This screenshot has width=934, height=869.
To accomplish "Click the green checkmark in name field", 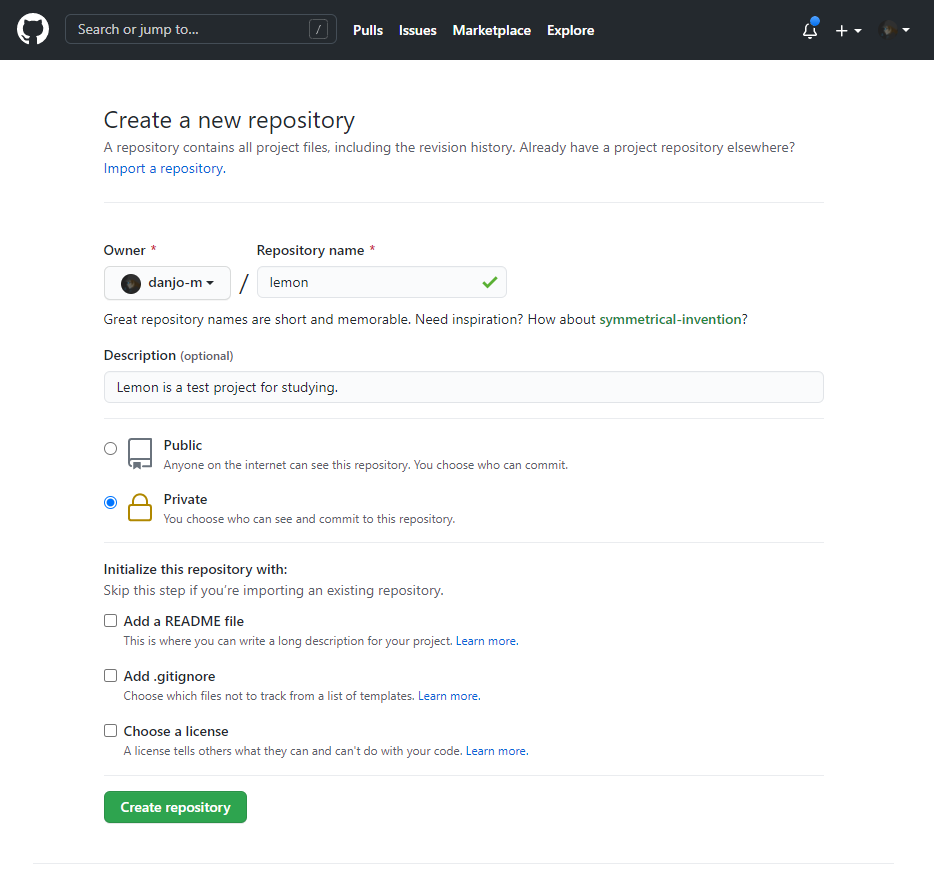I will [490, 282].
